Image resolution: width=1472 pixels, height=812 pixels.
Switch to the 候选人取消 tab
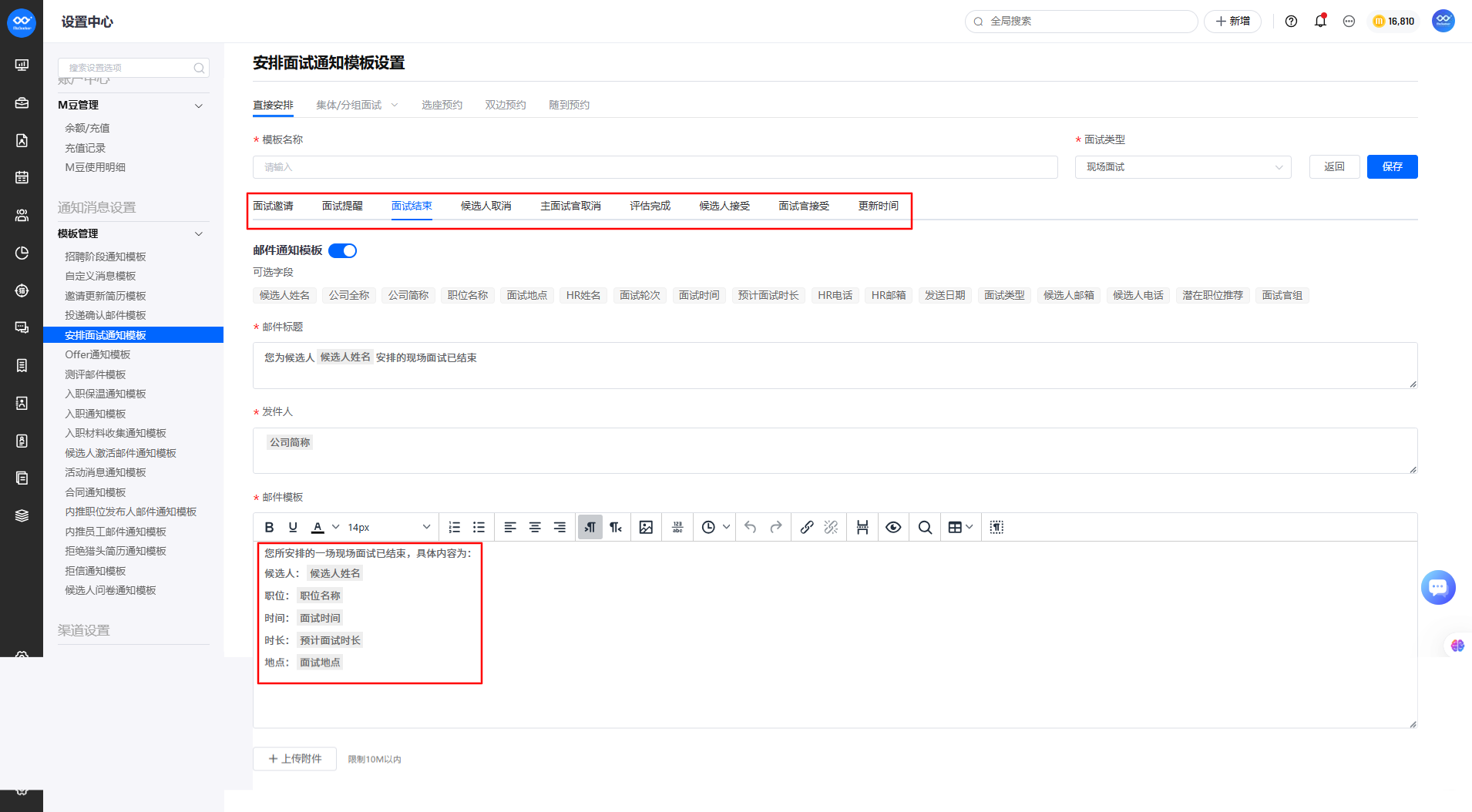pos(486,206)
